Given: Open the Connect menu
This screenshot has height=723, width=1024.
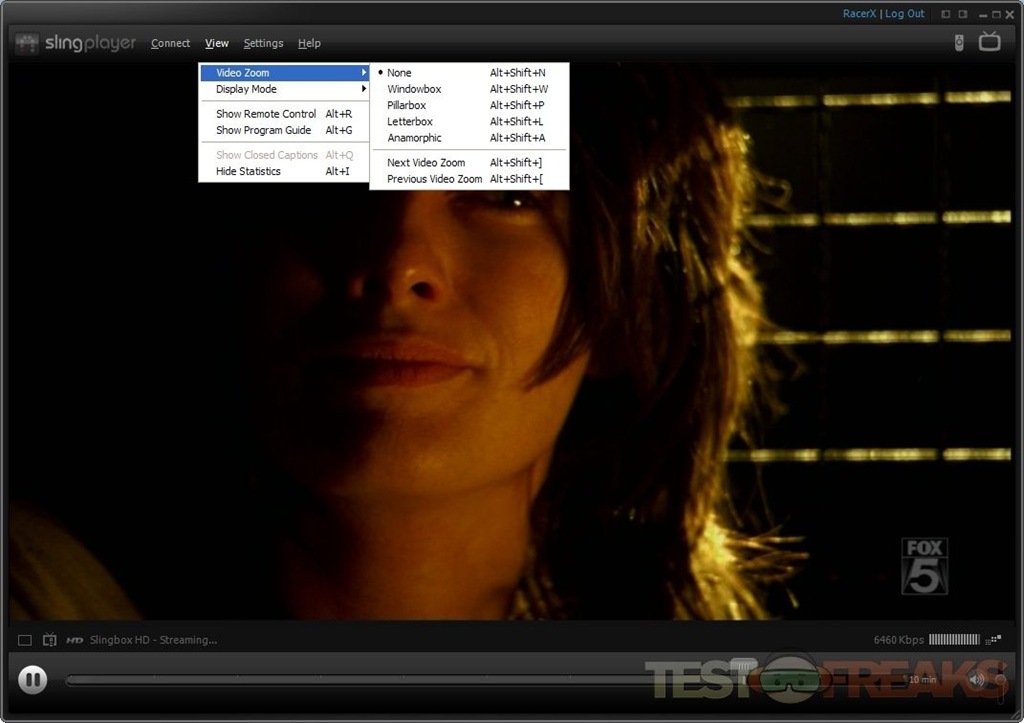Looking at the screenshot, I should [170, 43].
